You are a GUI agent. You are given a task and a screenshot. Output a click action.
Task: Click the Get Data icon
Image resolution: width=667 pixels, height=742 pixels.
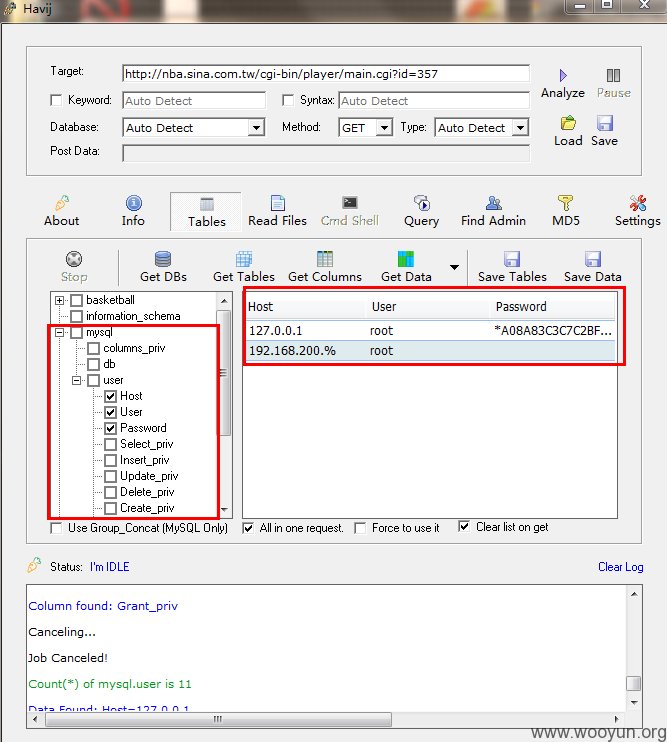pyautogui.click(x=406, y=259)
